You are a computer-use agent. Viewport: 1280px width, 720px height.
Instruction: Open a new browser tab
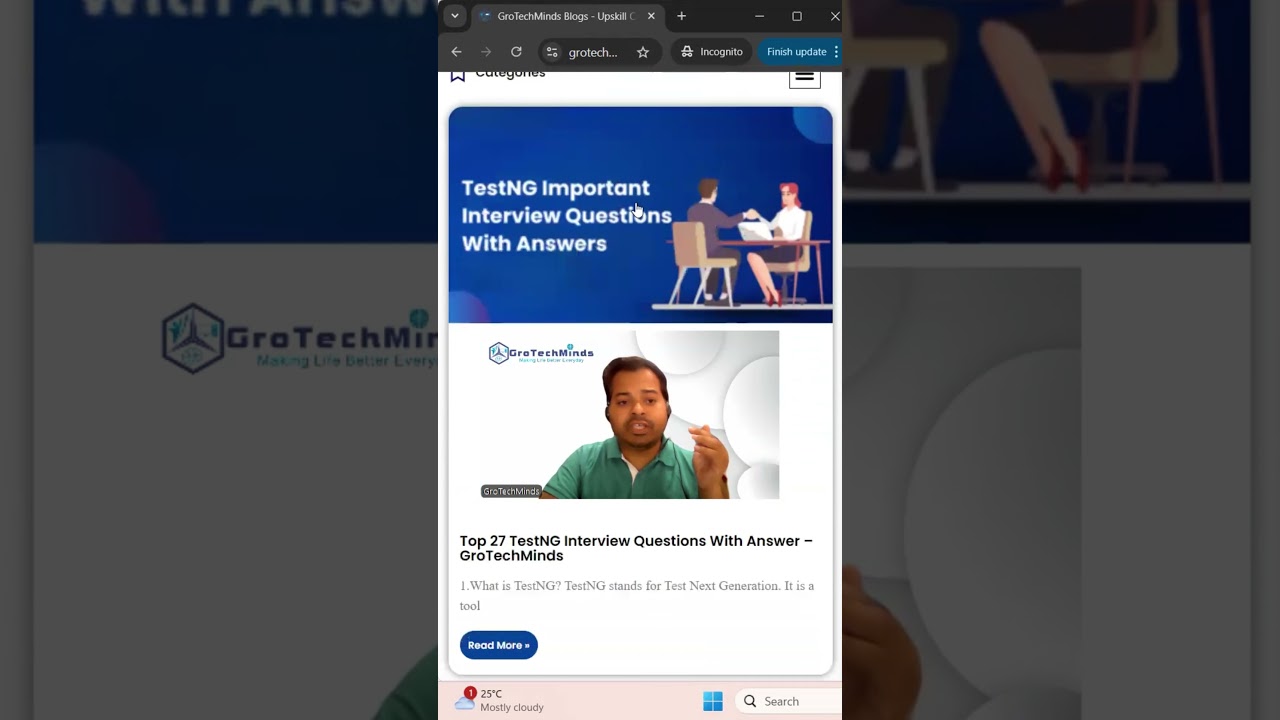click(681, 16)
